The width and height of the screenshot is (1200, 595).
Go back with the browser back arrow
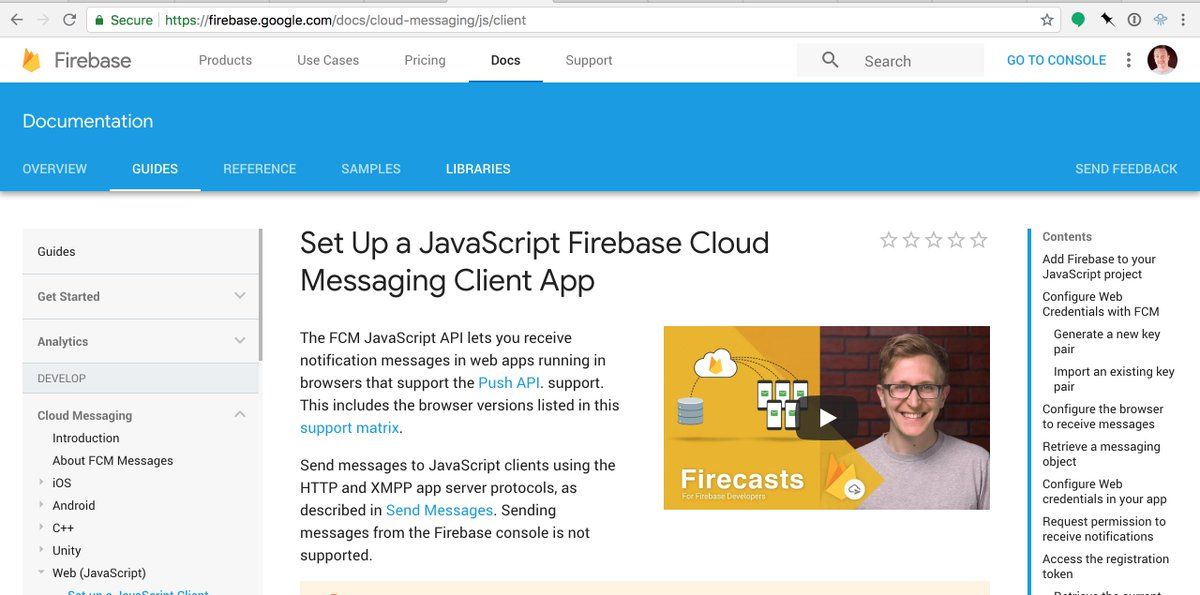pyautogui.click(x=18, y=20)
